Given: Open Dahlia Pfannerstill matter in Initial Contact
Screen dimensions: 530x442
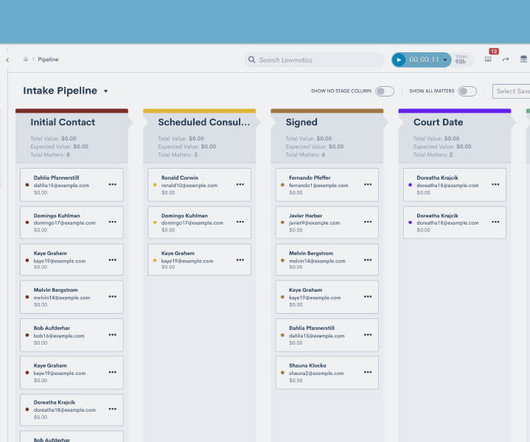Looking at the screenshot, I should [x=72, y=185].
